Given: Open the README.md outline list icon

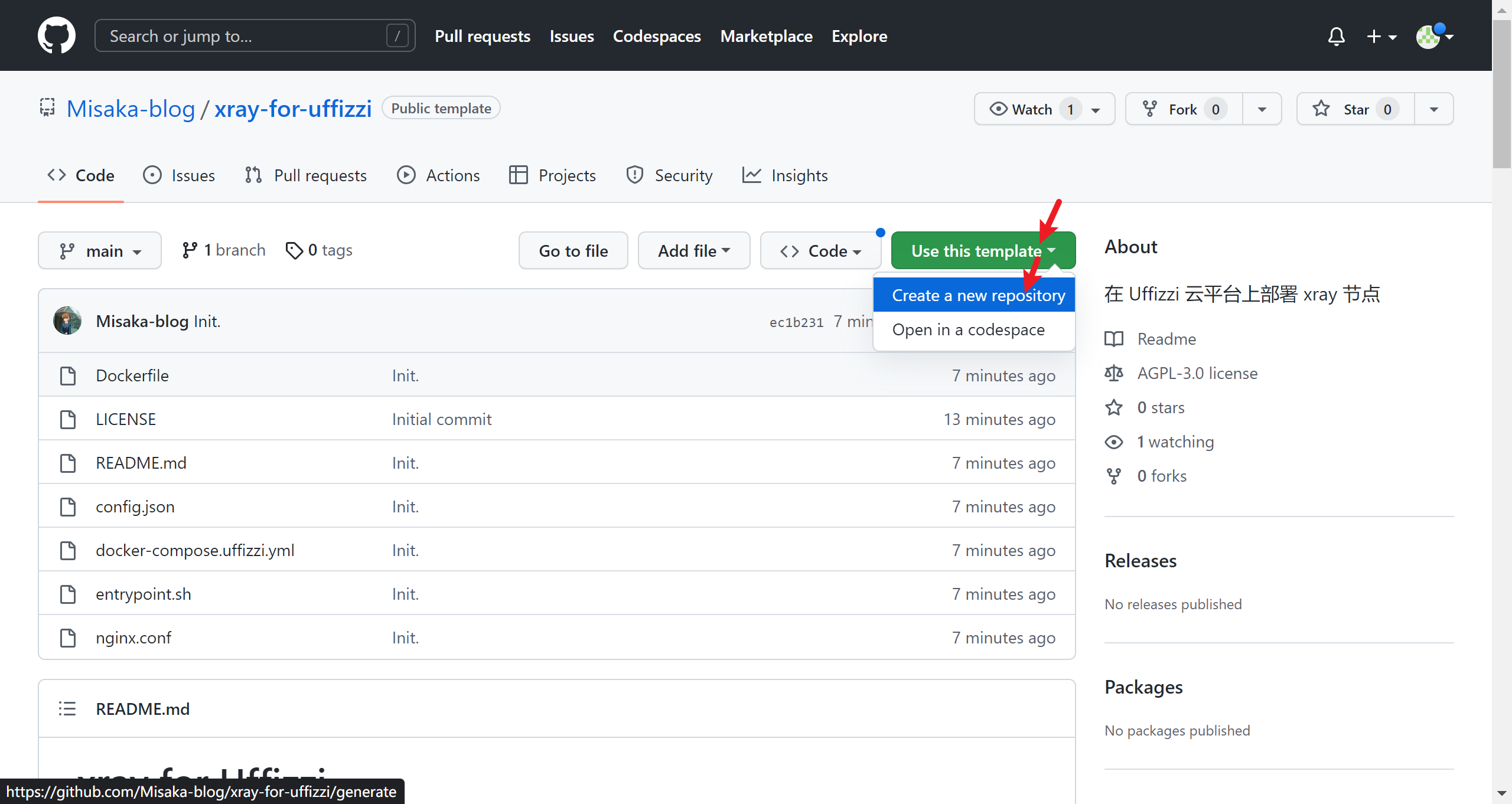Looking at the screenshot, I should point(67,708).
